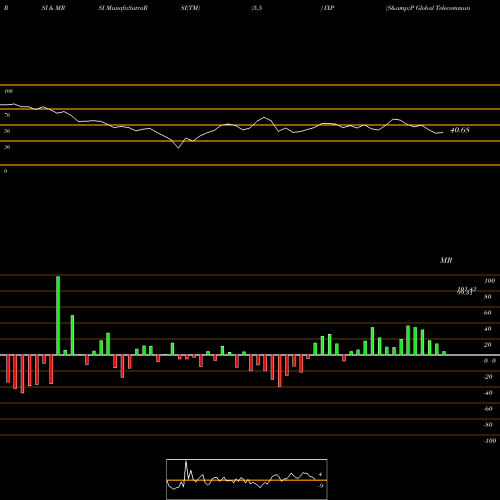Click the '(3,5' parameter text in header
The height and width of the screenshot is (500, 500).
click(x=257, y=8)
